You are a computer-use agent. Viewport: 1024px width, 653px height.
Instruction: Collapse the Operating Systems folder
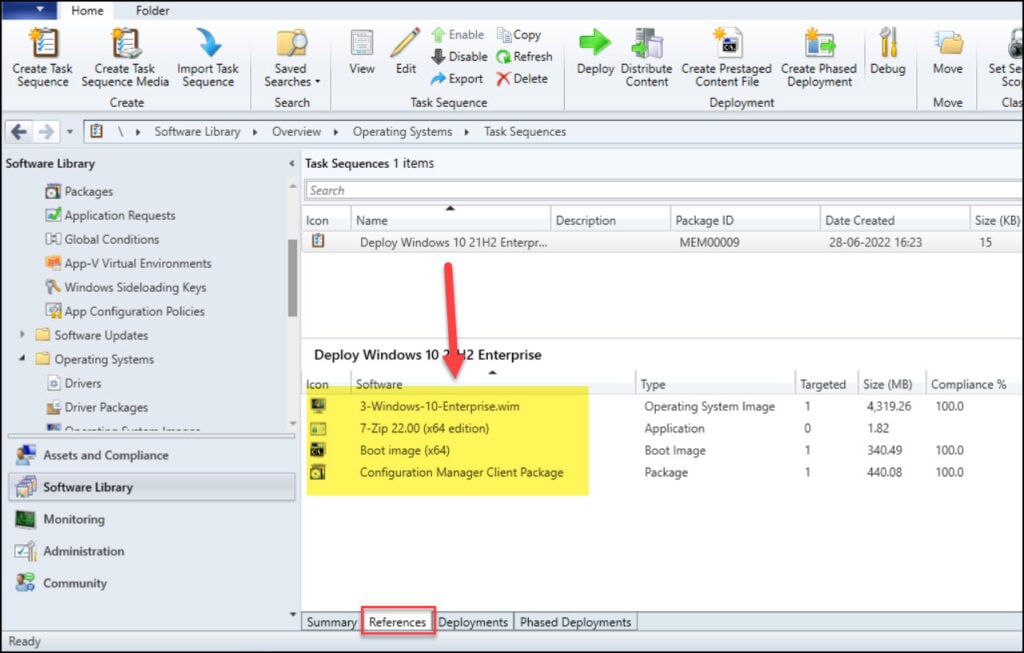(22, 358)
